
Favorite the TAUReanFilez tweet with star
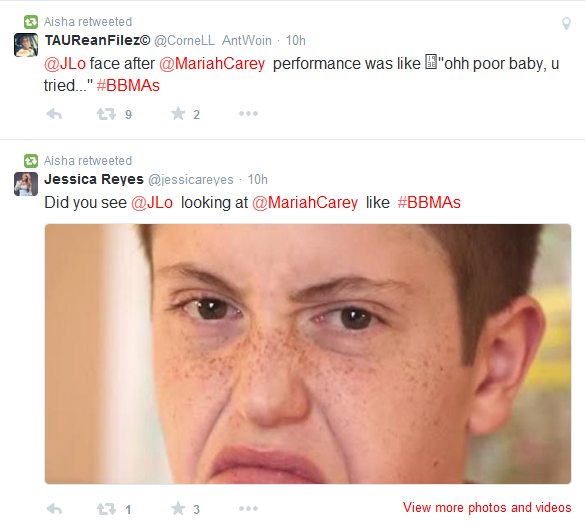tap(178, 113)
